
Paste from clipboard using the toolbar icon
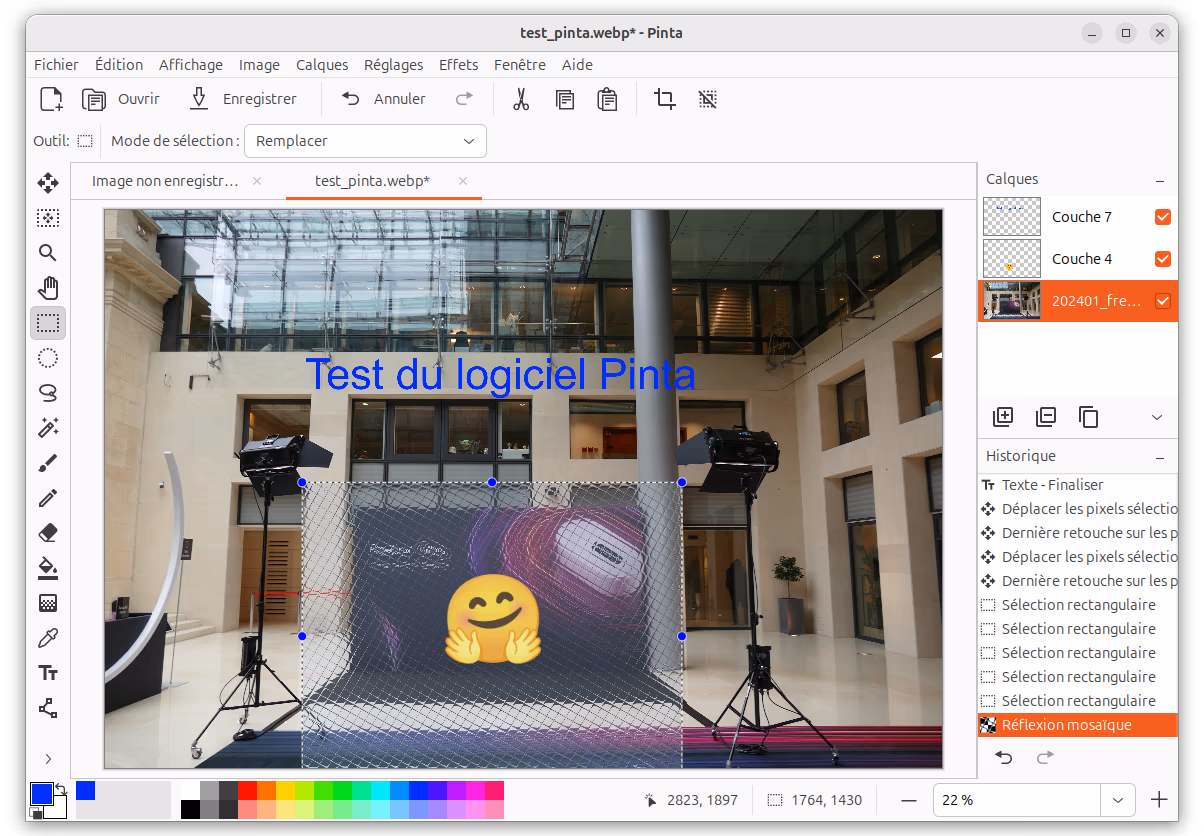(x=607, y=99)
